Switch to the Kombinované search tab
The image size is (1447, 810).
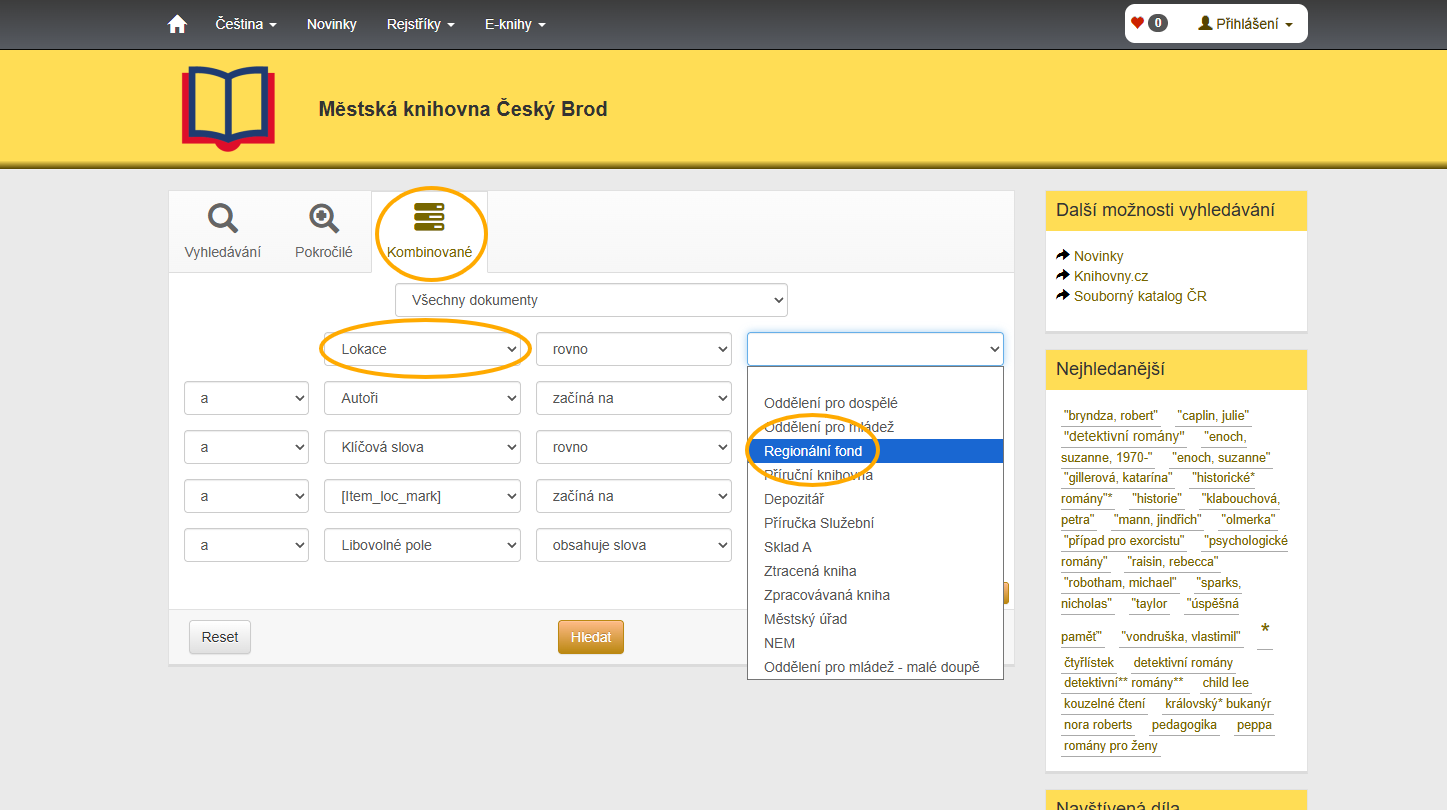coord(429,231)
